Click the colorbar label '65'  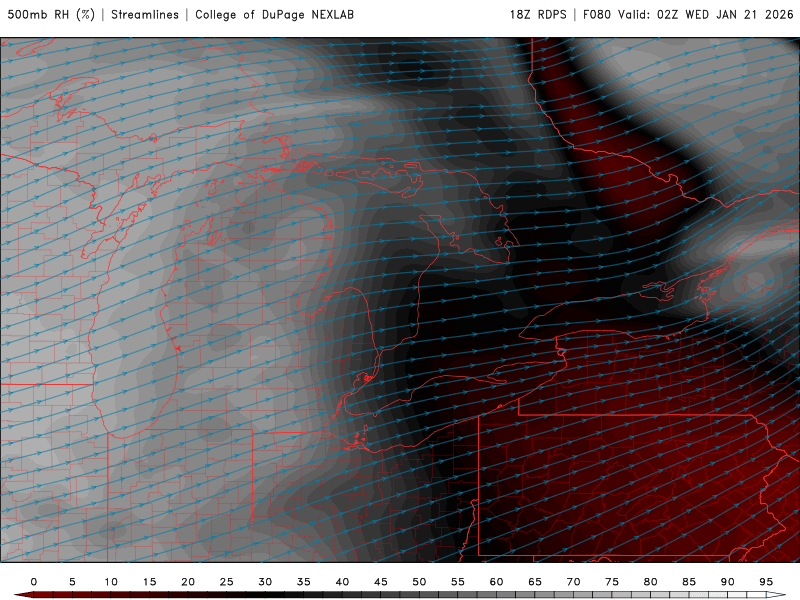(x=535, y=582)
